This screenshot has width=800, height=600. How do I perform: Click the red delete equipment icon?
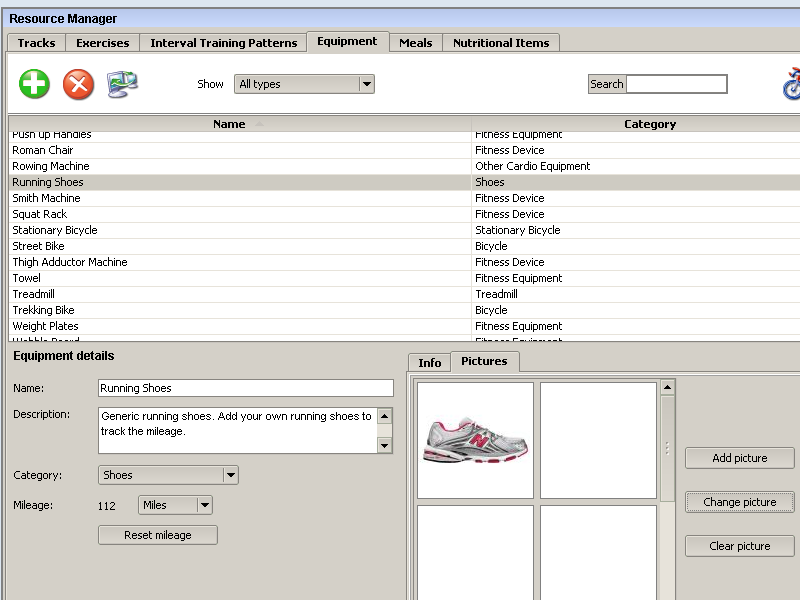coord(78,84)
